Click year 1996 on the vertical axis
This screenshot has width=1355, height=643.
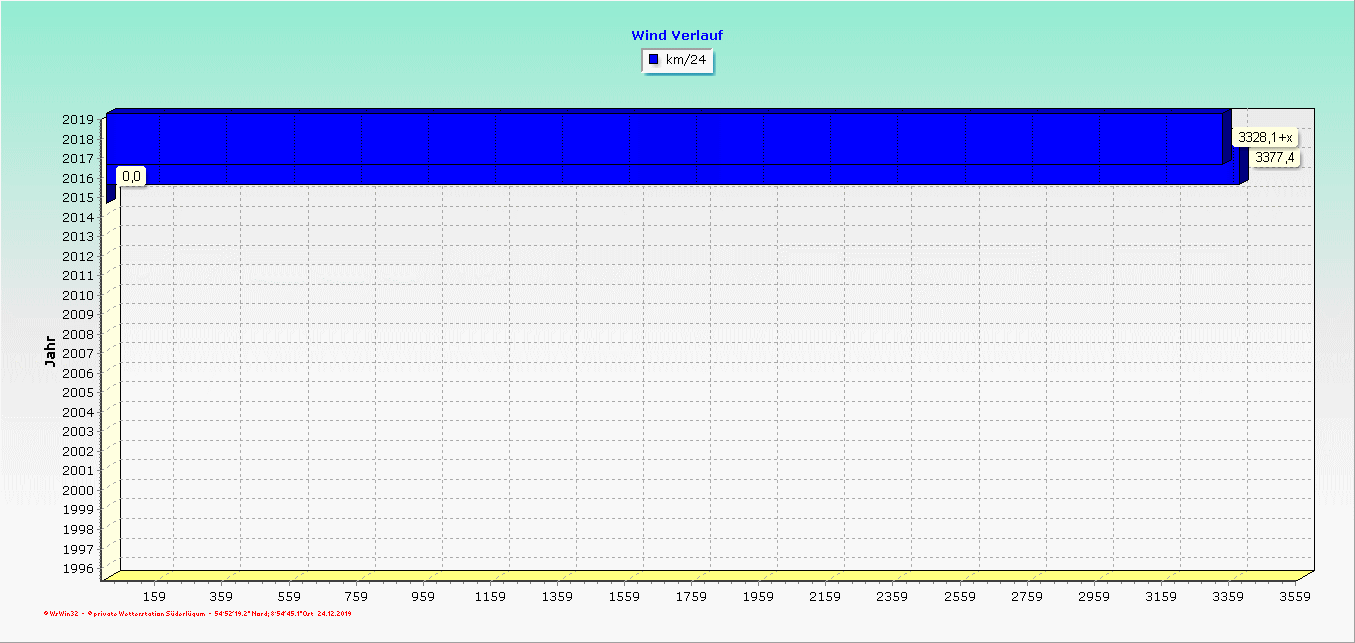[78, 570]
